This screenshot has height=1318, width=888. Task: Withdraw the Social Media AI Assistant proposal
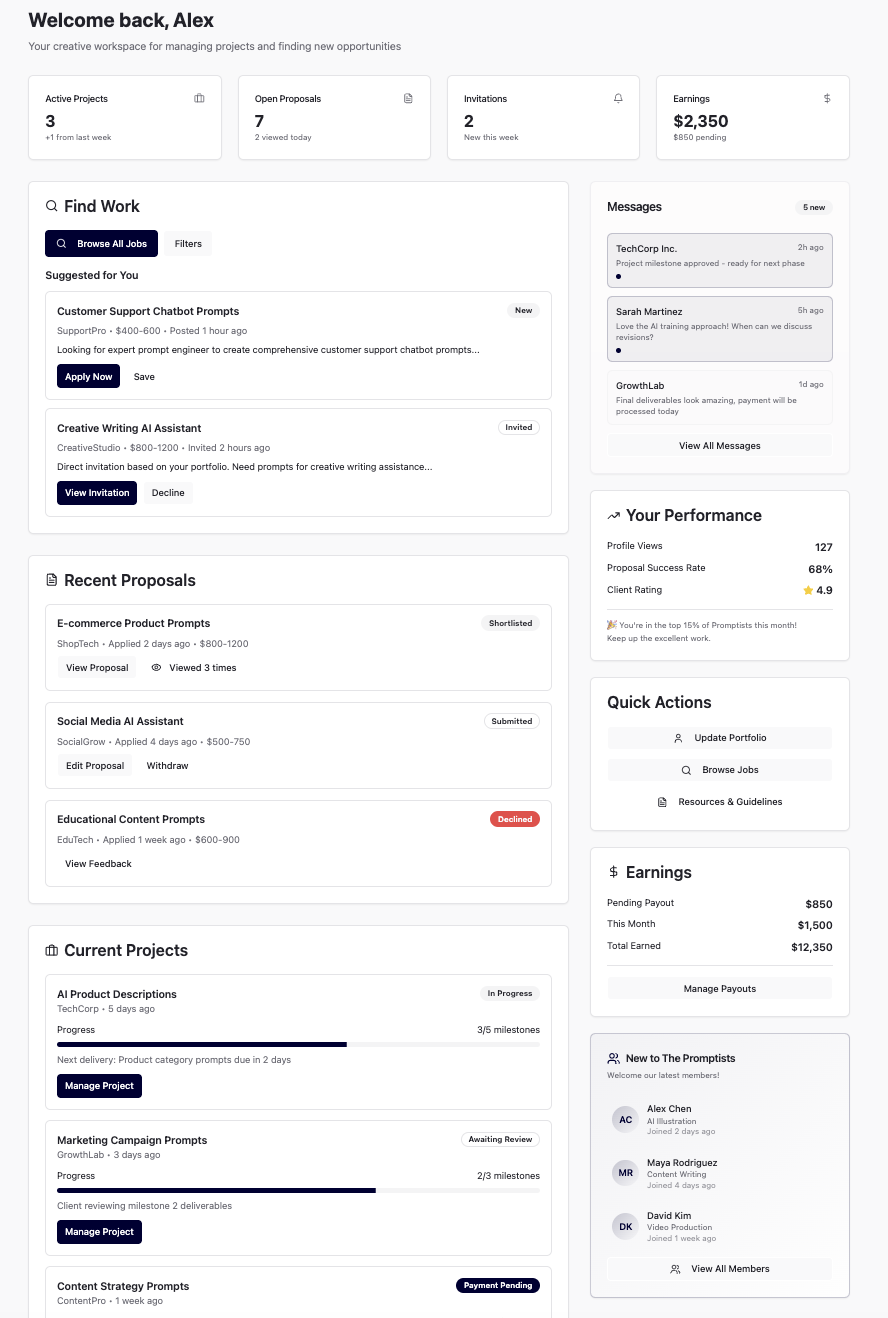(x=167, y=765)
